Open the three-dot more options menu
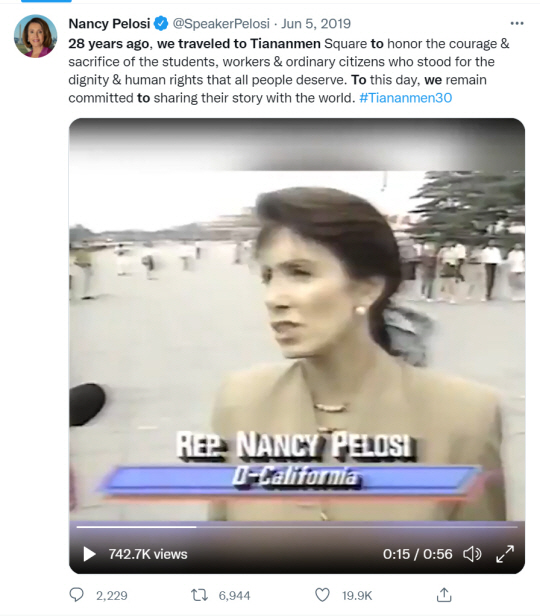 coord(517,24)
